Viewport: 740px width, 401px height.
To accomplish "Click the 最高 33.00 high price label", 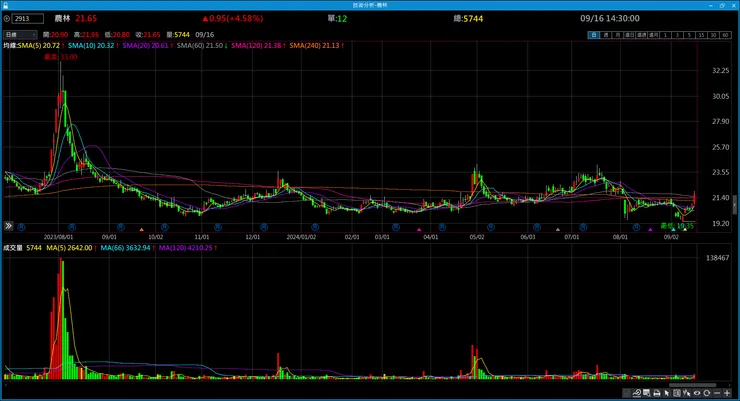I will (61, 57).
